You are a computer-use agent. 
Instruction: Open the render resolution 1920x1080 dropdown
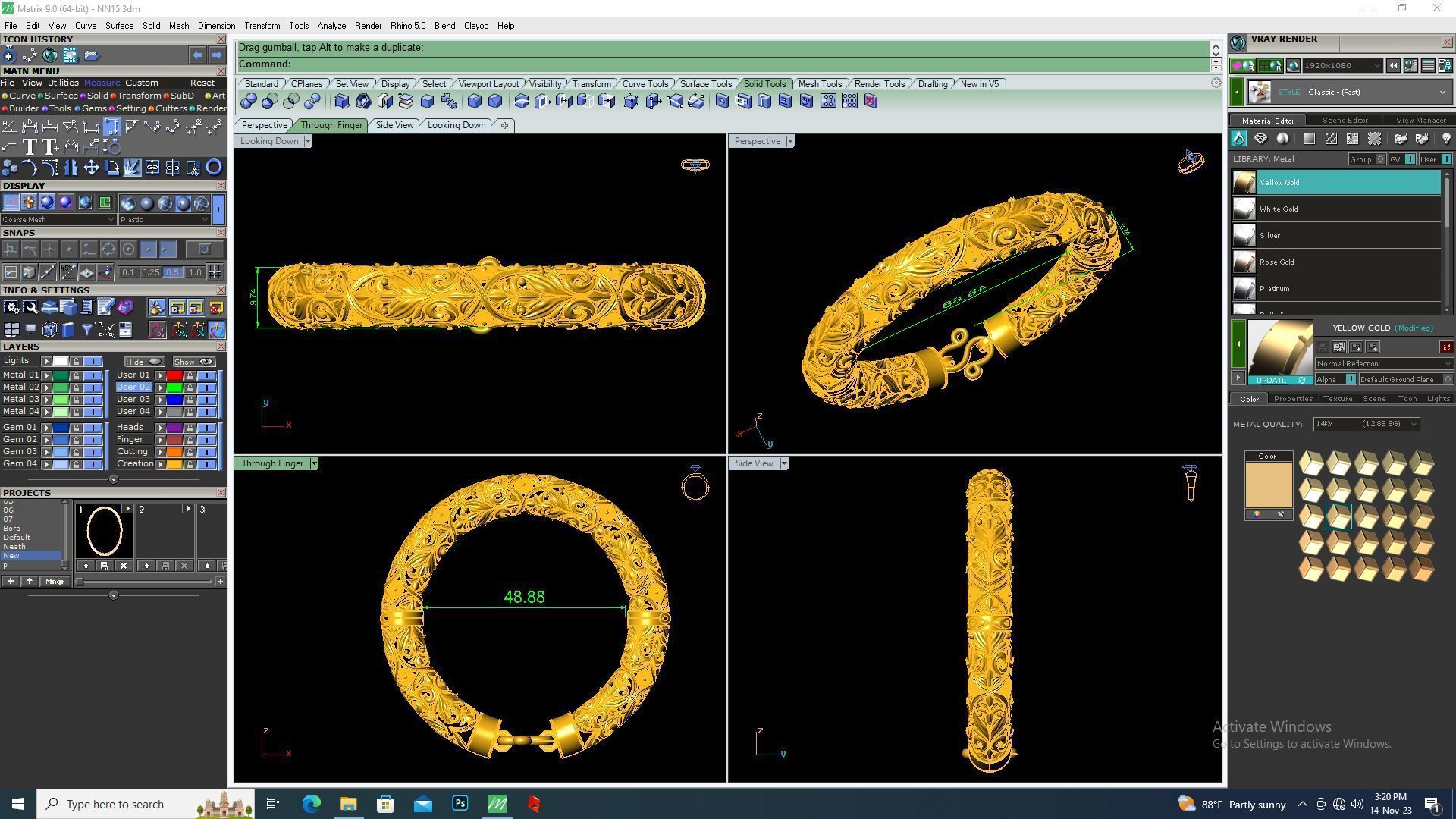tap(1342, 66)
